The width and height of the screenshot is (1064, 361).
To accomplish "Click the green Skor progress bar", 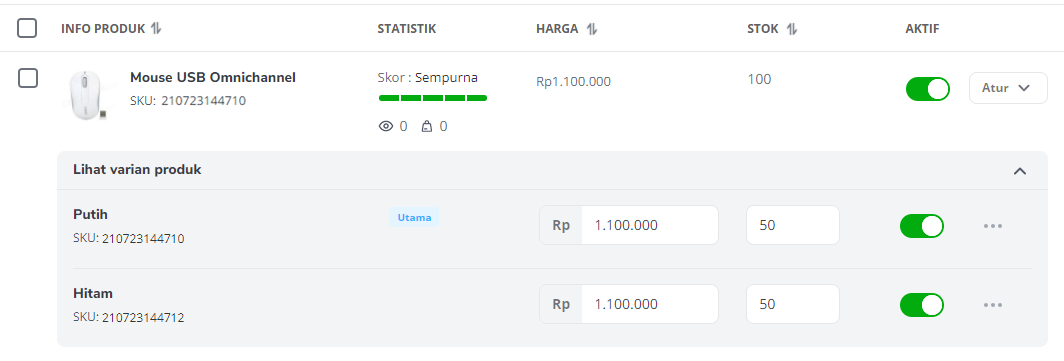I will (x=433, y=98).
